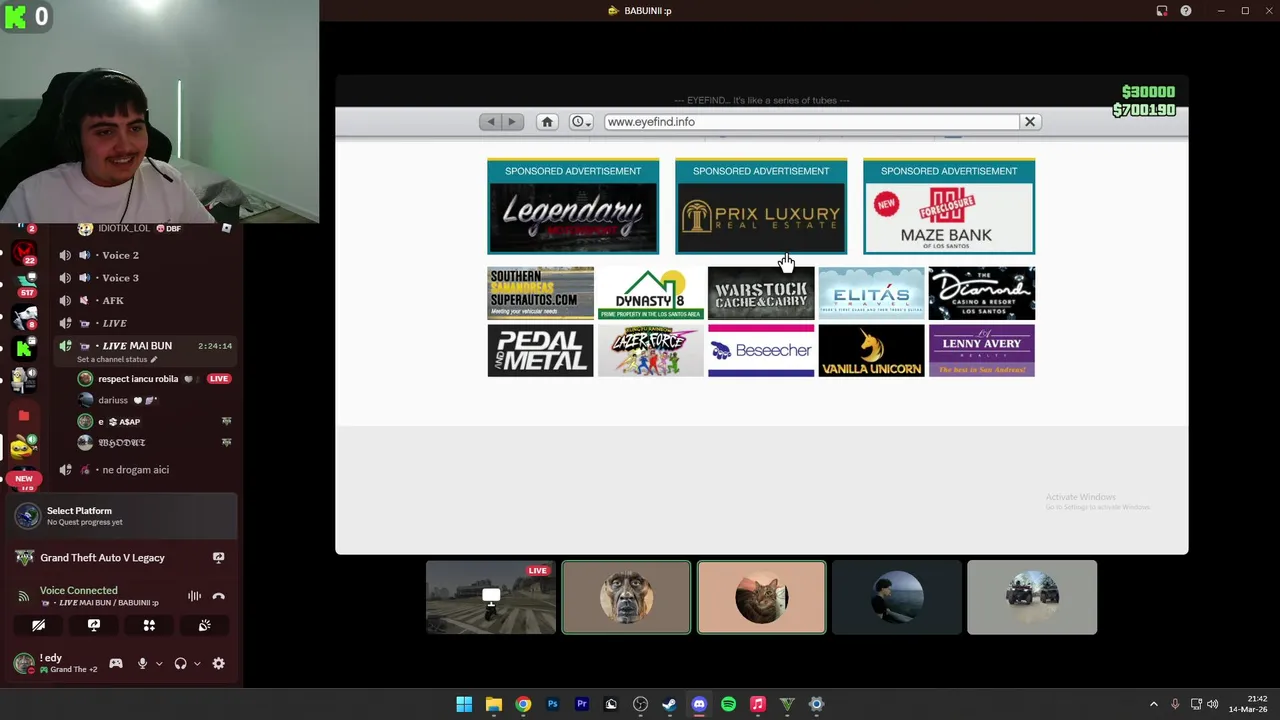
Task: Open Discord activities launcher
Action: [x=149, y=625]
